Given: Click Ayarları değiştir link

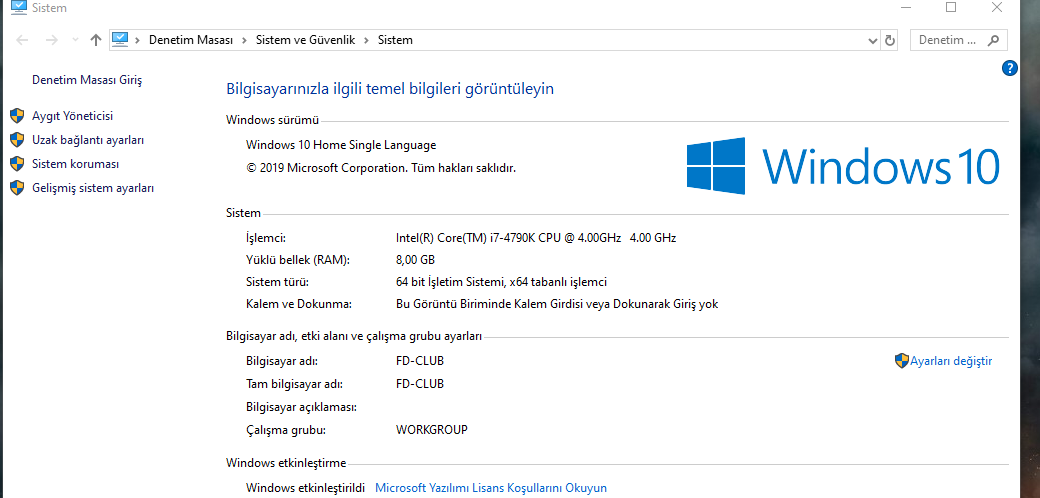Looking at the screenshot, I should tap(950, 361).
